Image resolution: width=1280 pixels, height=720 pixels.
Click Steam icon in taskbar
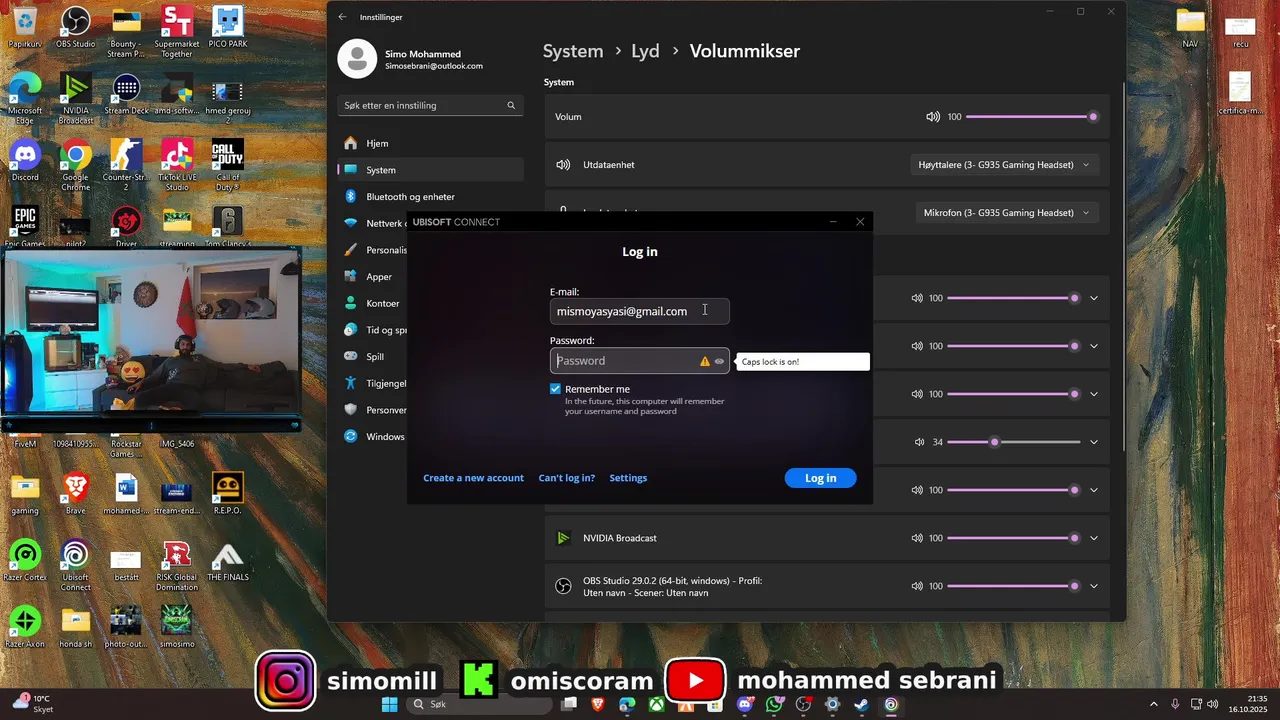pos(861,705)
